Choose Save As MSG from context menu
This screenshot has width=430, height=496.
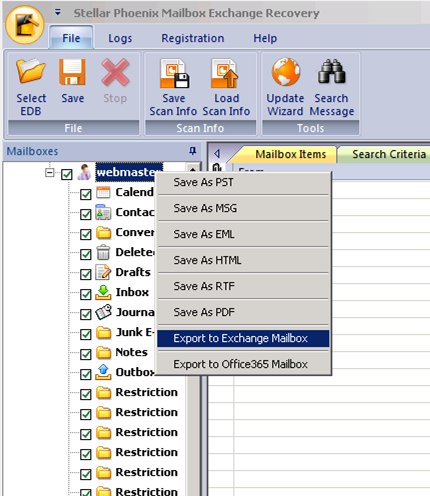pyautogui.click(x=243, y=208)
